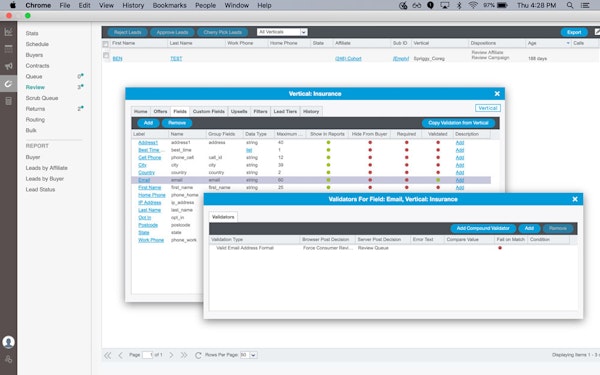
Task: Click the megaphone campaigns sidebar icon
Action: [8, 66]
